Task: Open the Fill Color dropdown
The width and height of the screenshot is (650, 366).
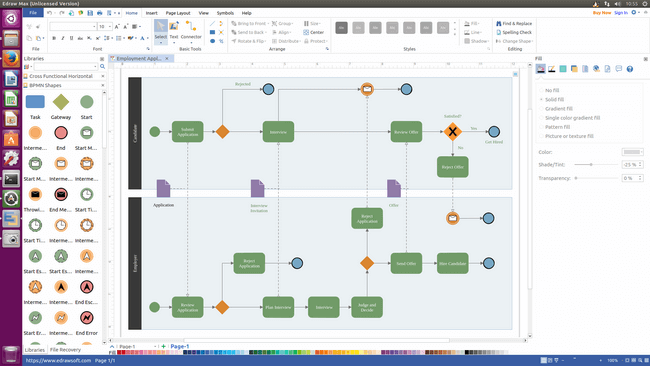Action: [x=633, y=152]
